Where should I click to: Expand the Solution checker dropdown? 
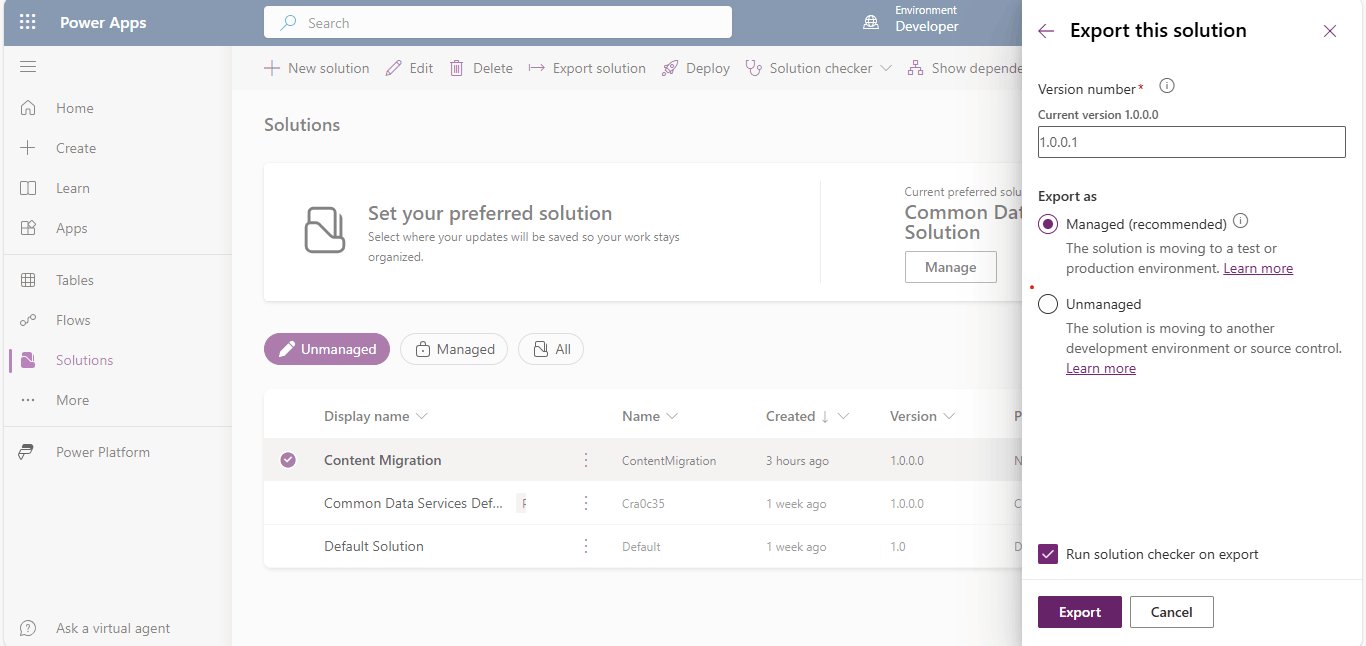point(885,68)
